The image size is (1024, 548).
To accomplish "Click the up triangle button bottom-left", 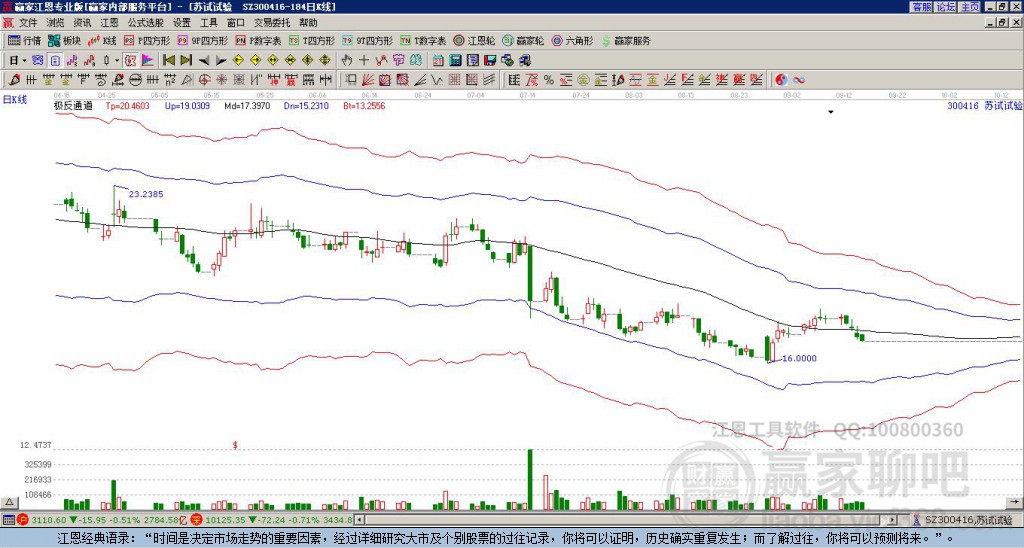I will pyautogui.click(x=9, y=502).
